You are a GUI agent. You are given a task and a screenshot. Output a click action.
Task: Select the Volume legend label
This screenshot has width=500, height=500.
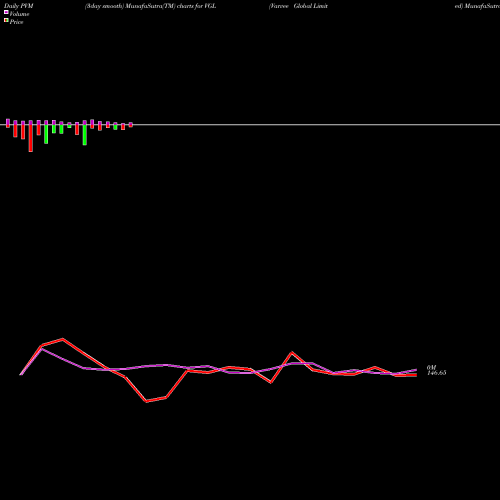pyautogui.click(x=19, y=14)
